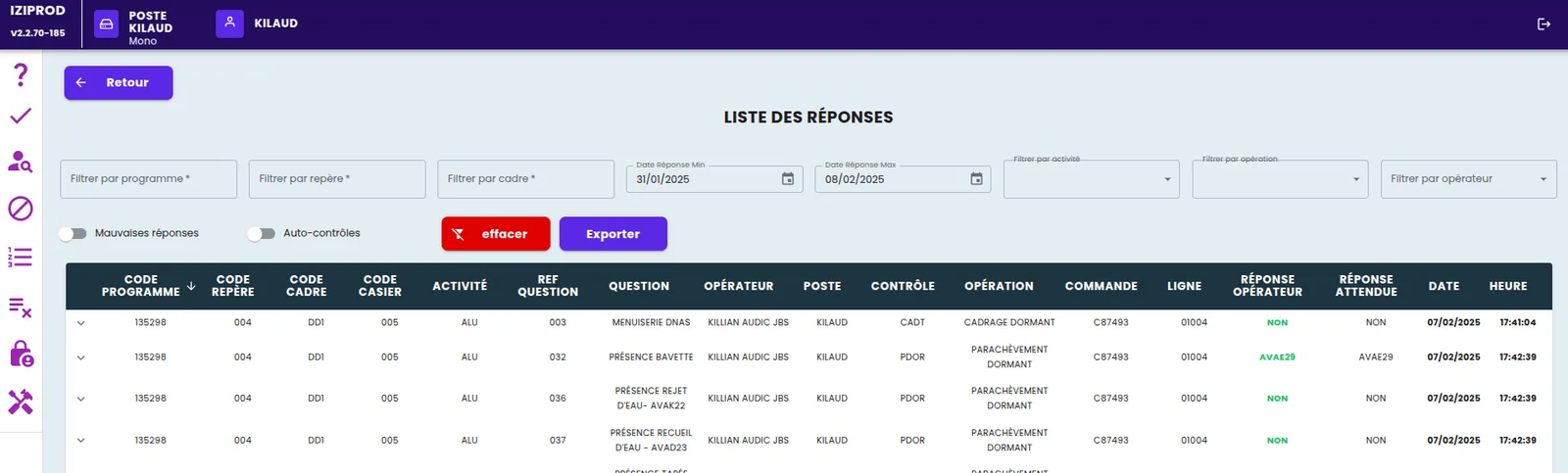Click QUESTION column header
This screenshot has width=1568, height=473.
[639, 286]
